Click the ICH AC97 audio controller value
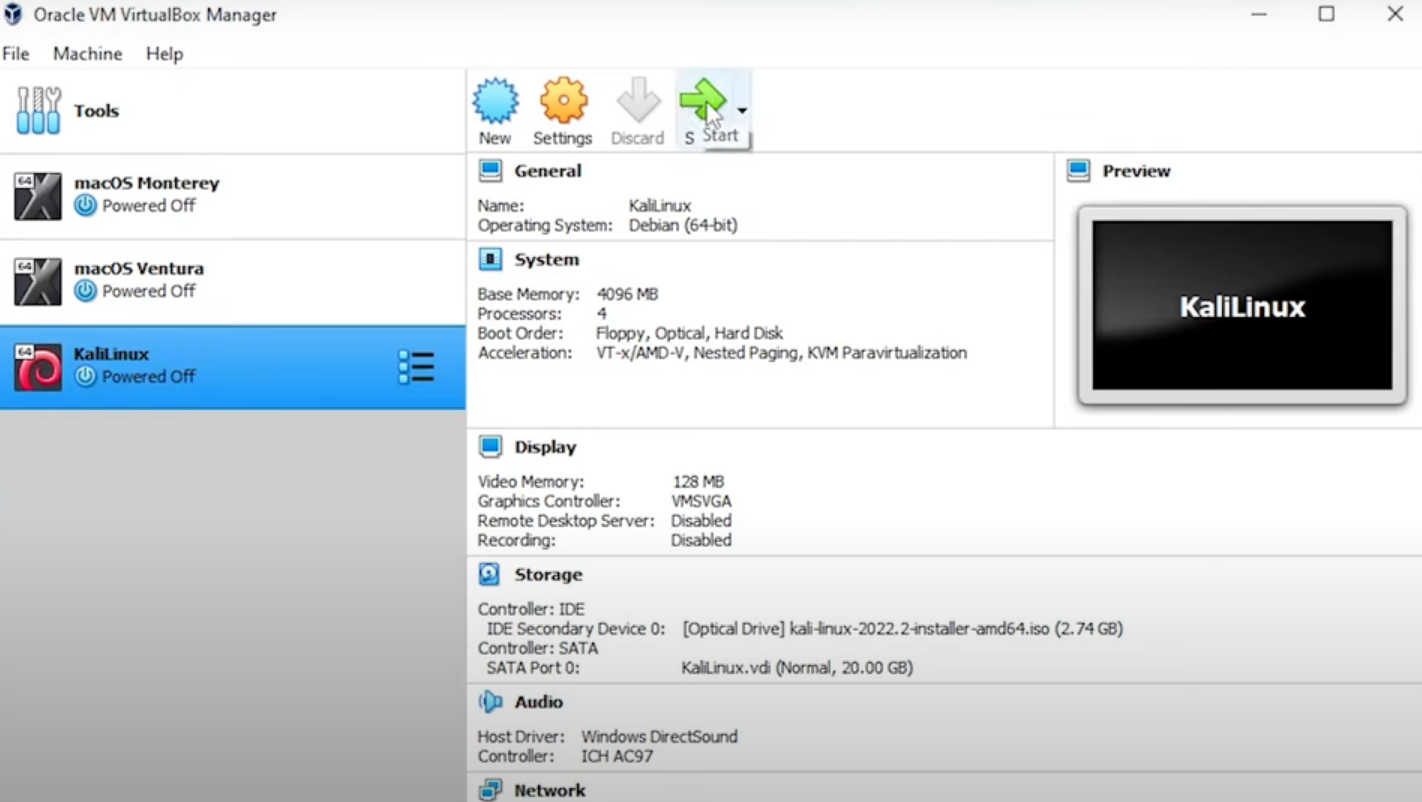This screenshot has width=1422, height=802. 617,757
